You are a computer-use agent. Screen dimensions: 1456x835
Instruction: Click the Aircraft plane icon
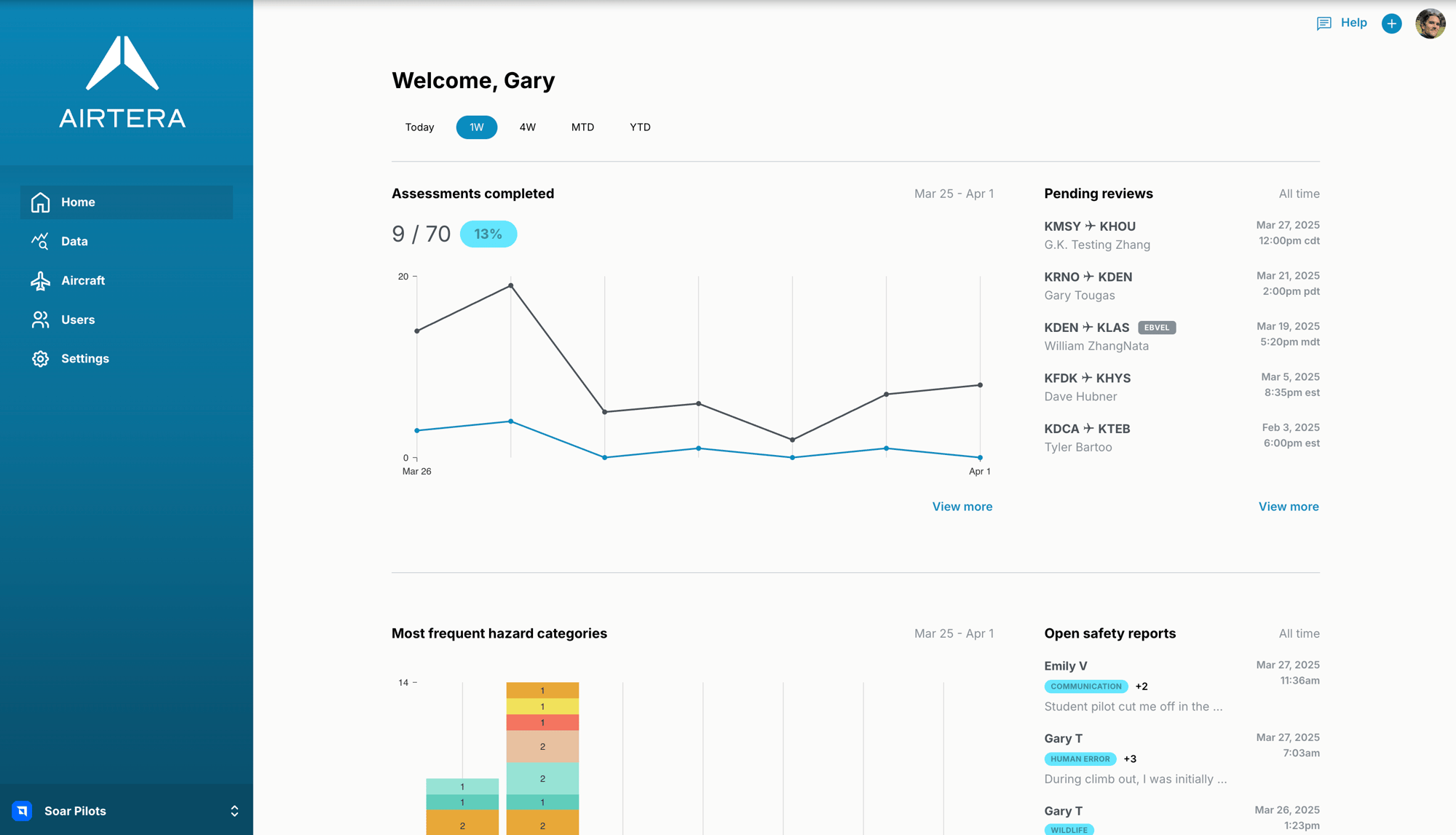40,280
